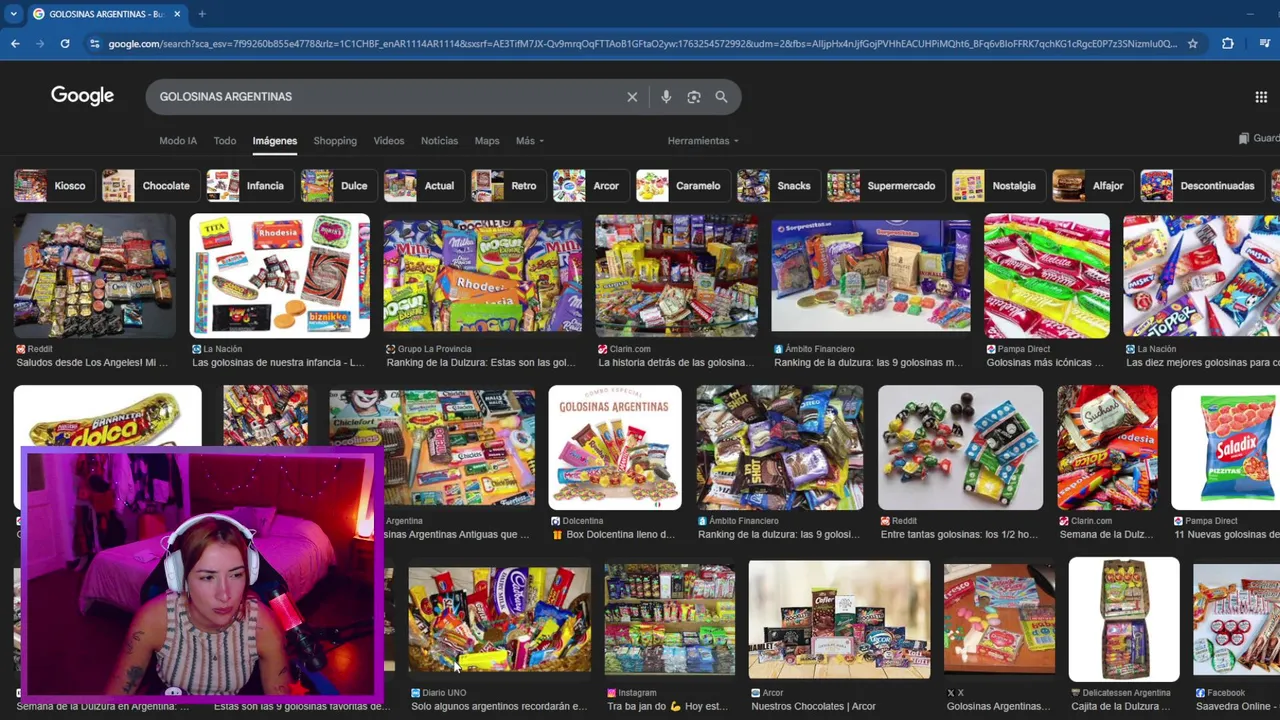Viewport: 1280px width, 720px height.
Task: Open the Saladix Pizzitas snack image
Action: tap(1226, 448)
